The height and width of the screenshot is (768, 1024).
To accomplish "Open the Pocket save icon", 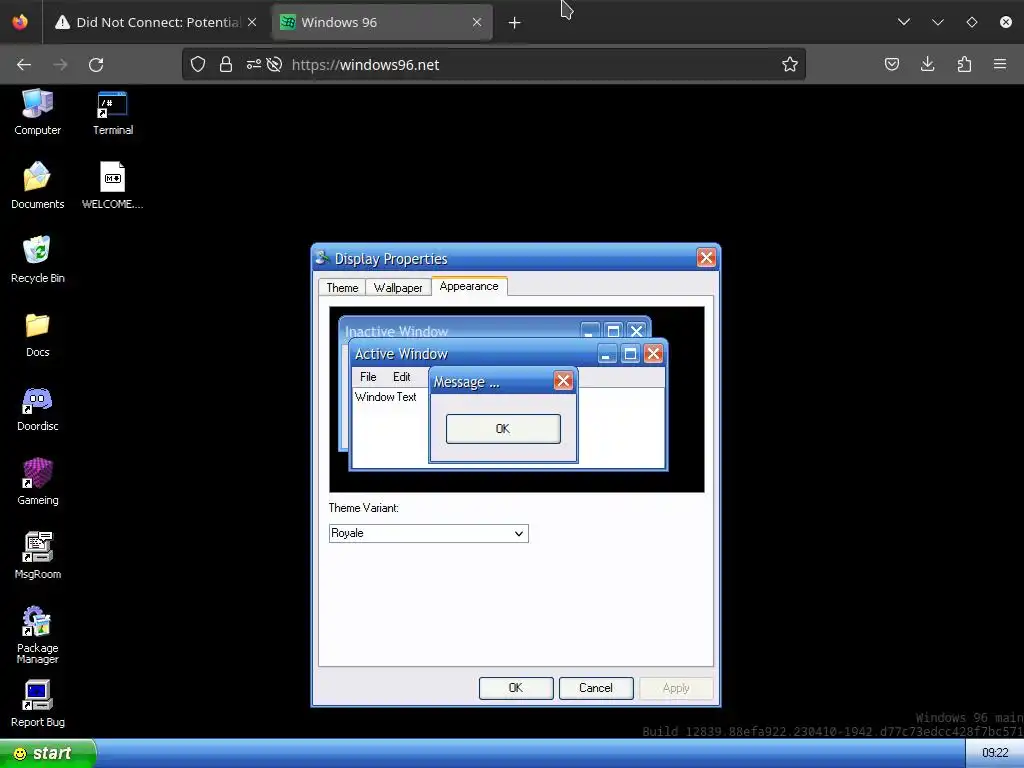I will (891, 64).
